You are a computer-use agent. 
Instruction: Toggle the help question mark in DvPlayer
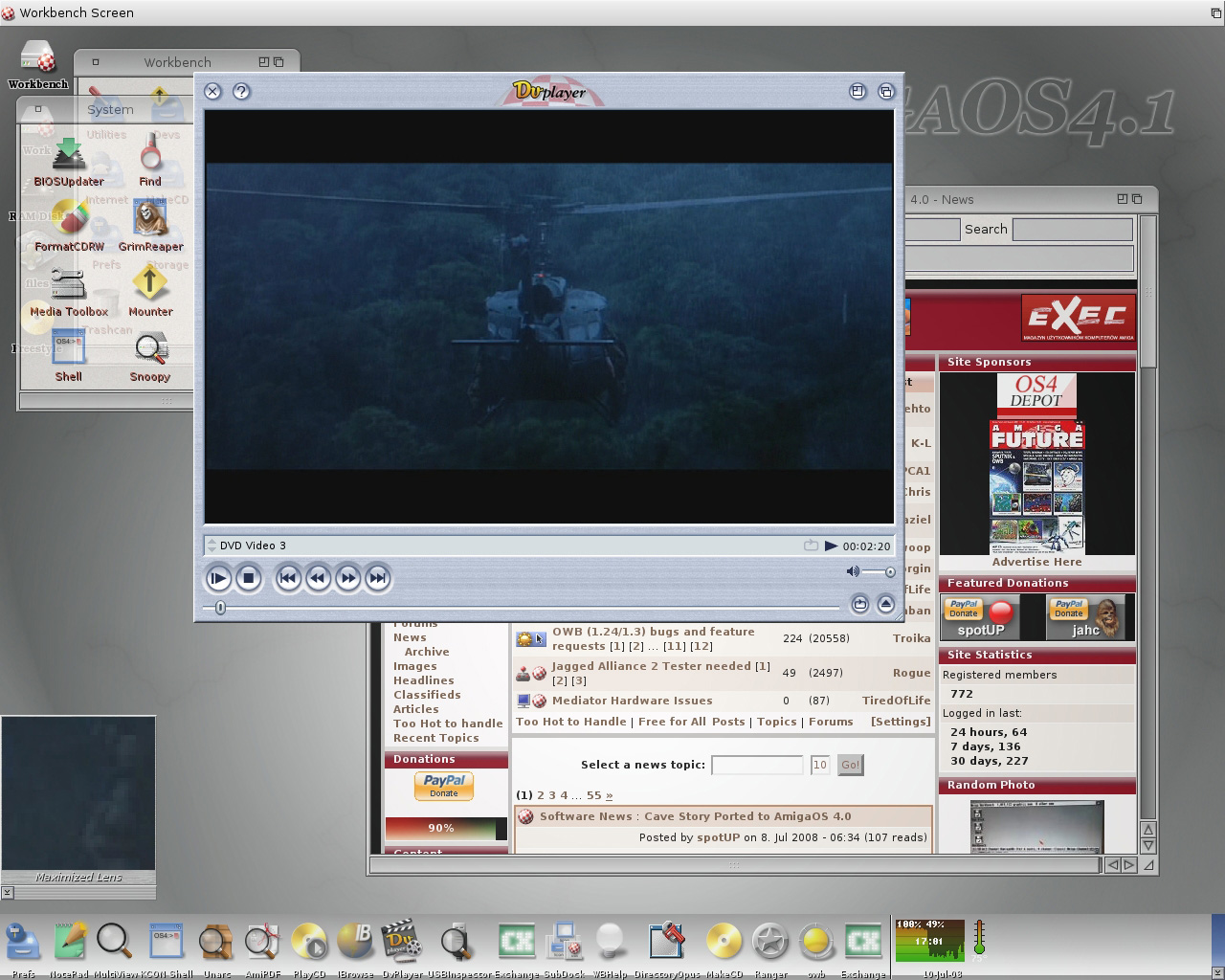pos(241,91)
